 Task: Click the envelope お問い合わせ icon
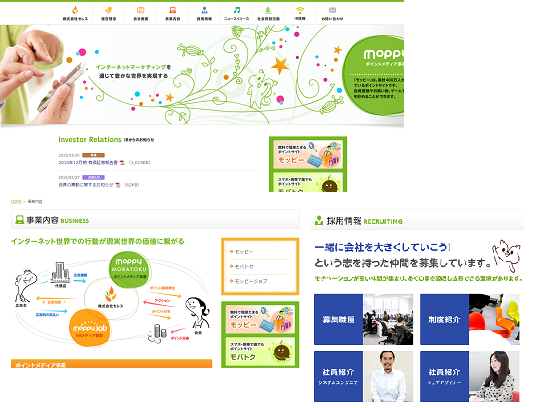pyautogui.click(x=332, y=10)
